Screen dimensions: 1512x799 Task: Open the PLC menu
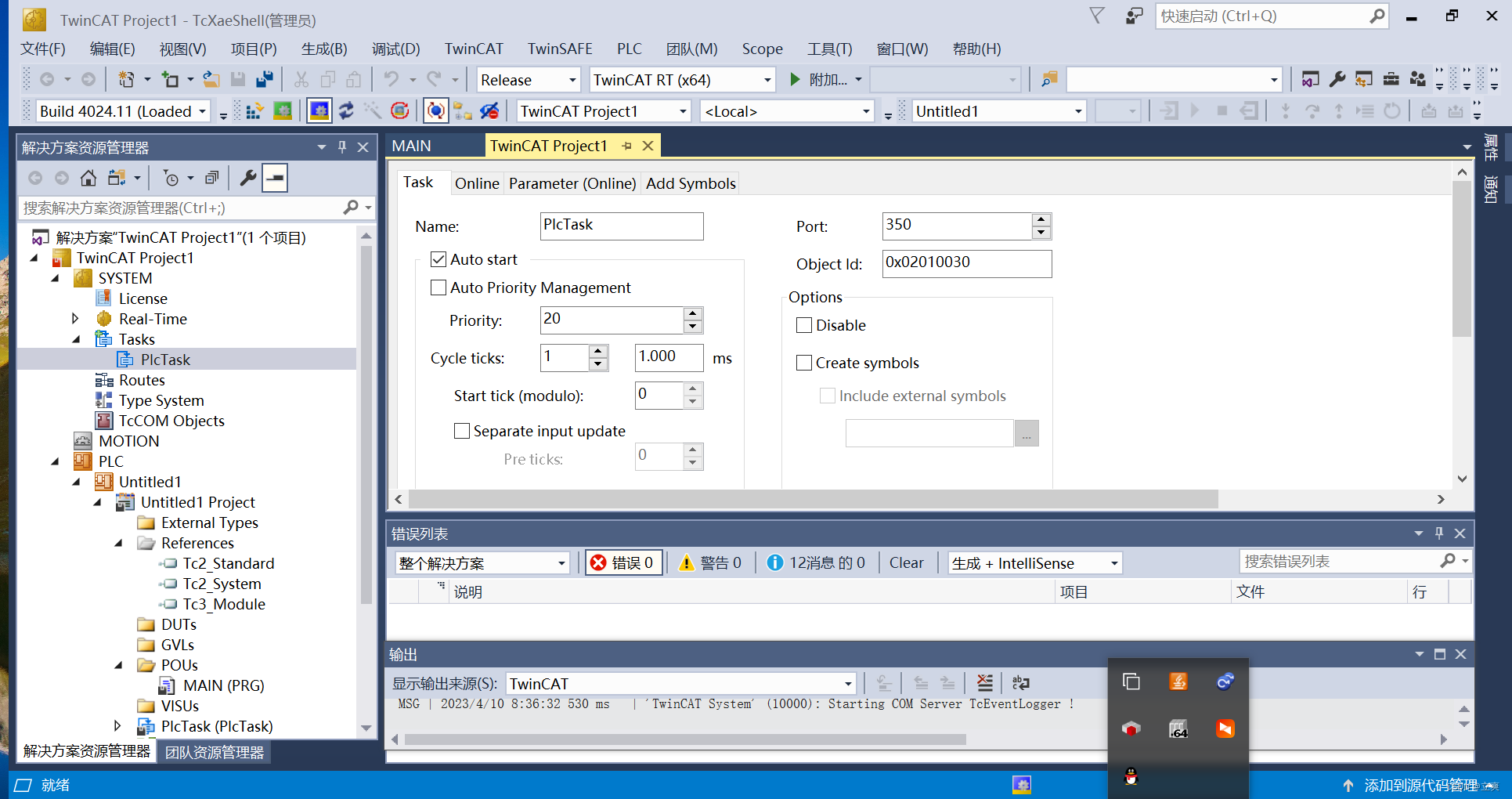(629, 49)
